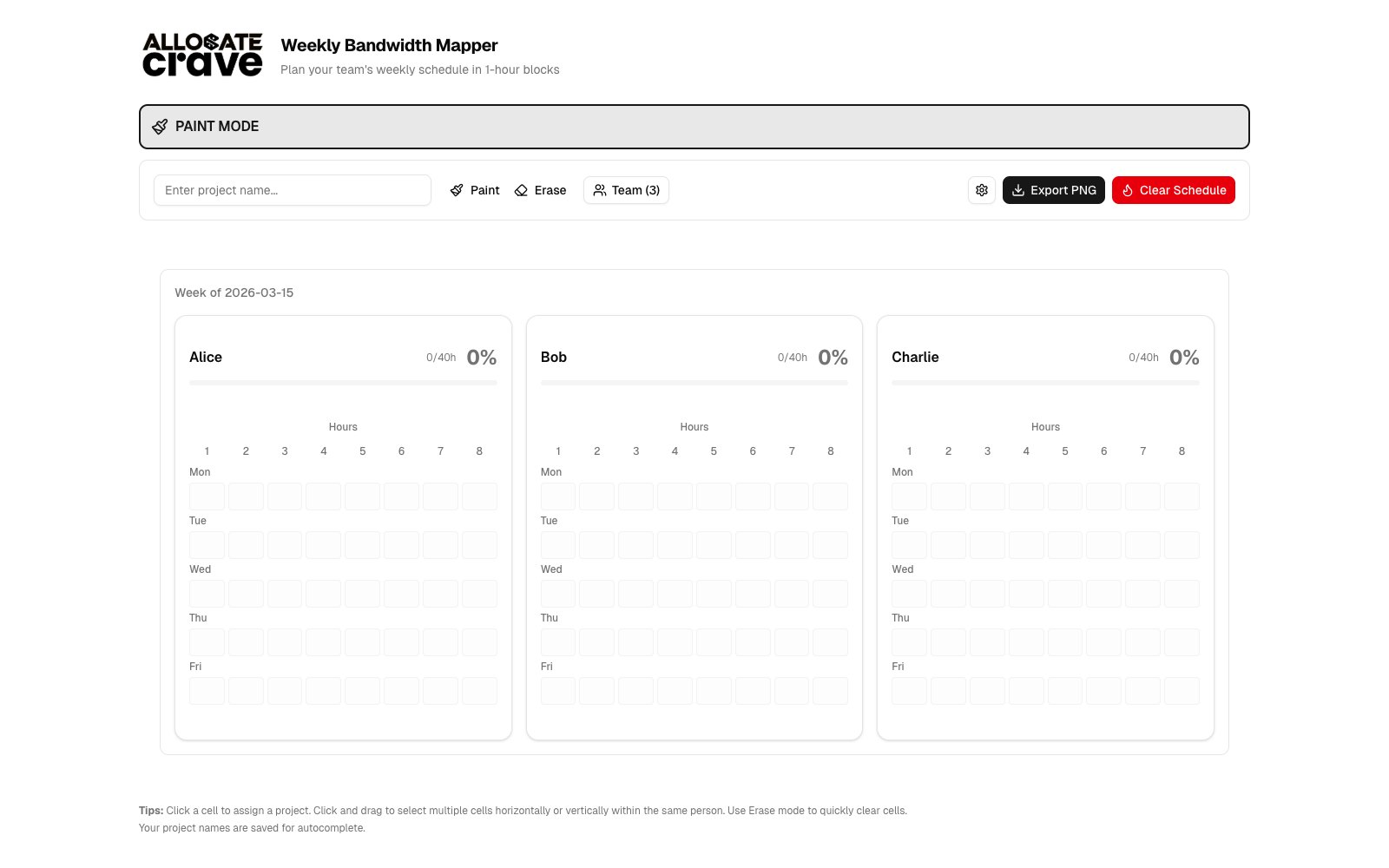The height and width of the screenshot is (868, 1389).
Task: Click the Clear Schedule button
Action: [1173, 190]
